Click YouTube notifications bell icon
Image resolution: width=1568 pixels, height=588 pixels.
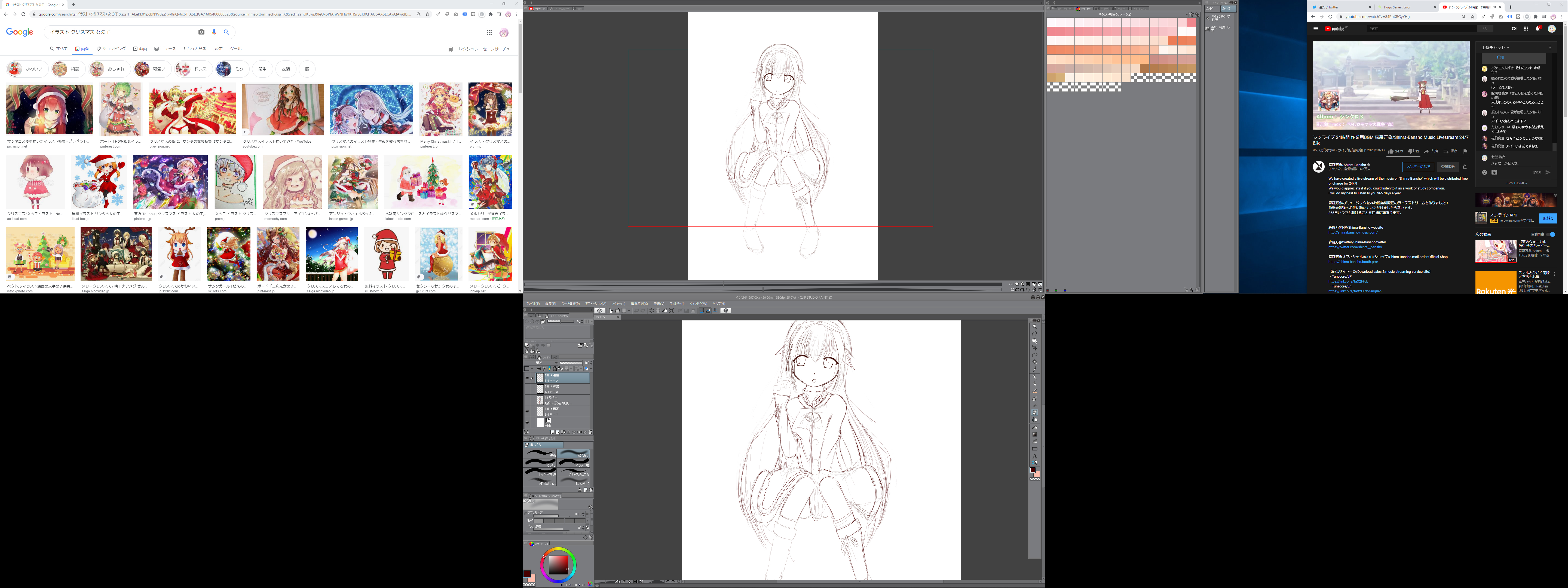[x=1538, y=29]
